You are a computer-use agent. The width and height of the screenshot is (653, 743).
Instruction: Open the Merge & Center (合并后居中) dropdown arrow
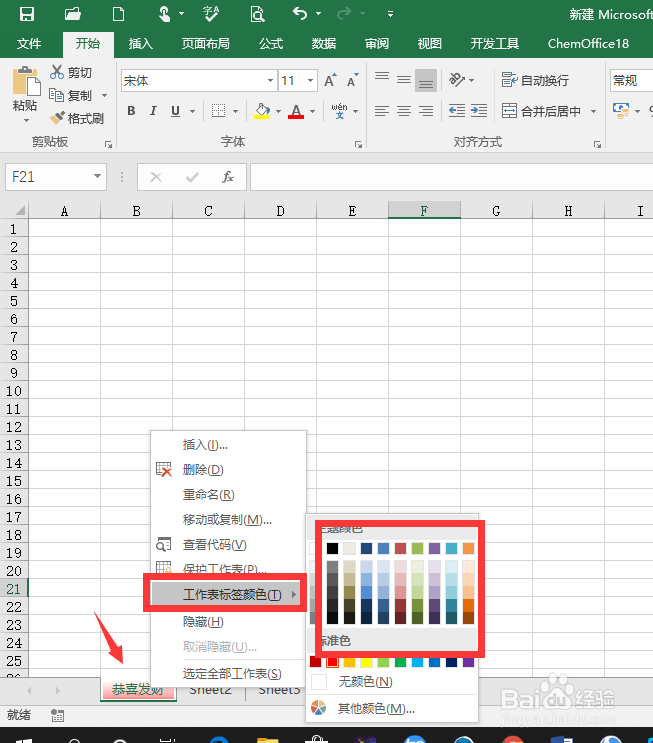pos(593,111)
